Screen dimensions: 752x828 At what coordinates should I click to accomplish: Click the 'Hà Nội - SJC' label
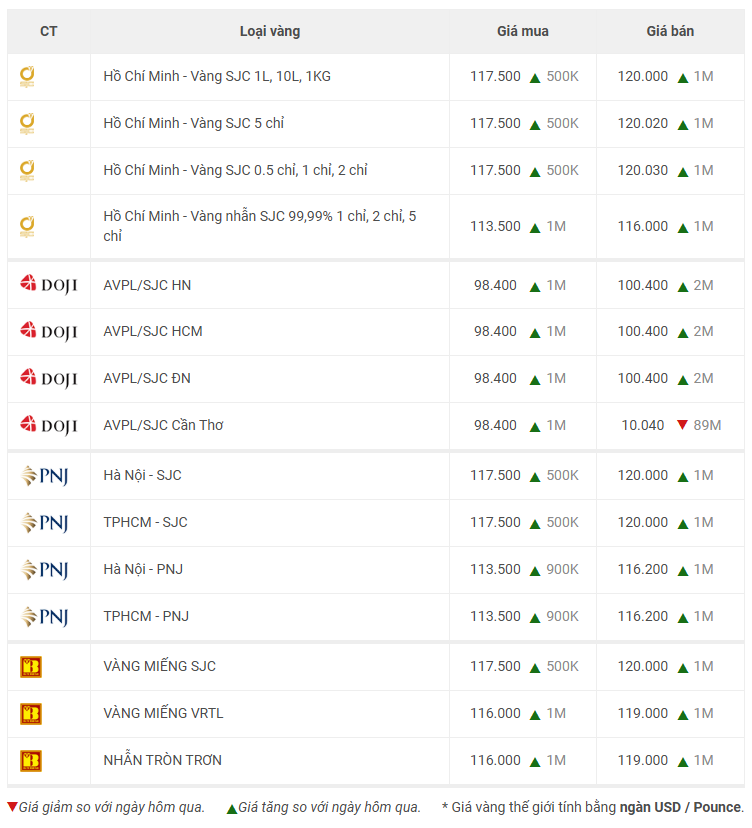click(x=143, y=476)
